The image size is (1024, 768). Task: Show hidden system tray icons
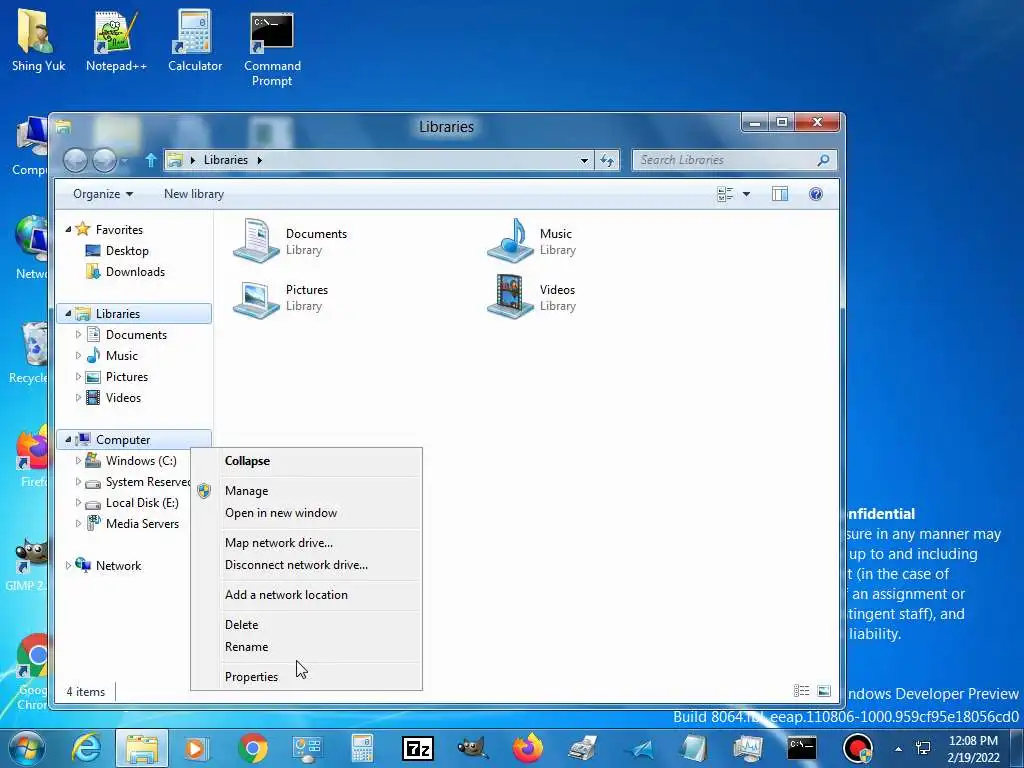[899, 749]
